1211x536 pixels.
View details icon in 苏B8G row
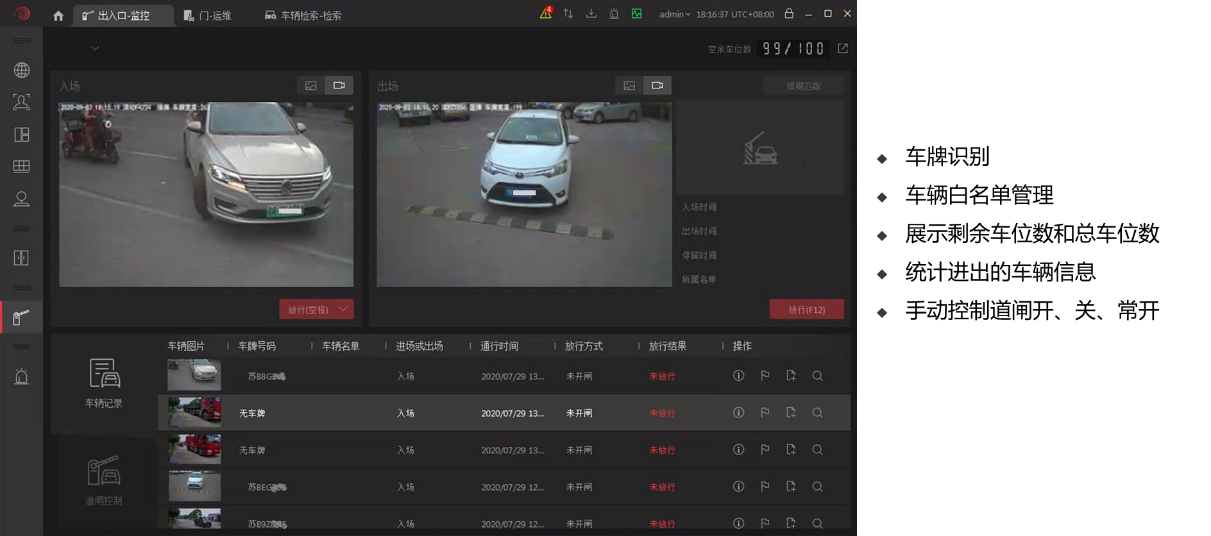(x=739, y=376)
